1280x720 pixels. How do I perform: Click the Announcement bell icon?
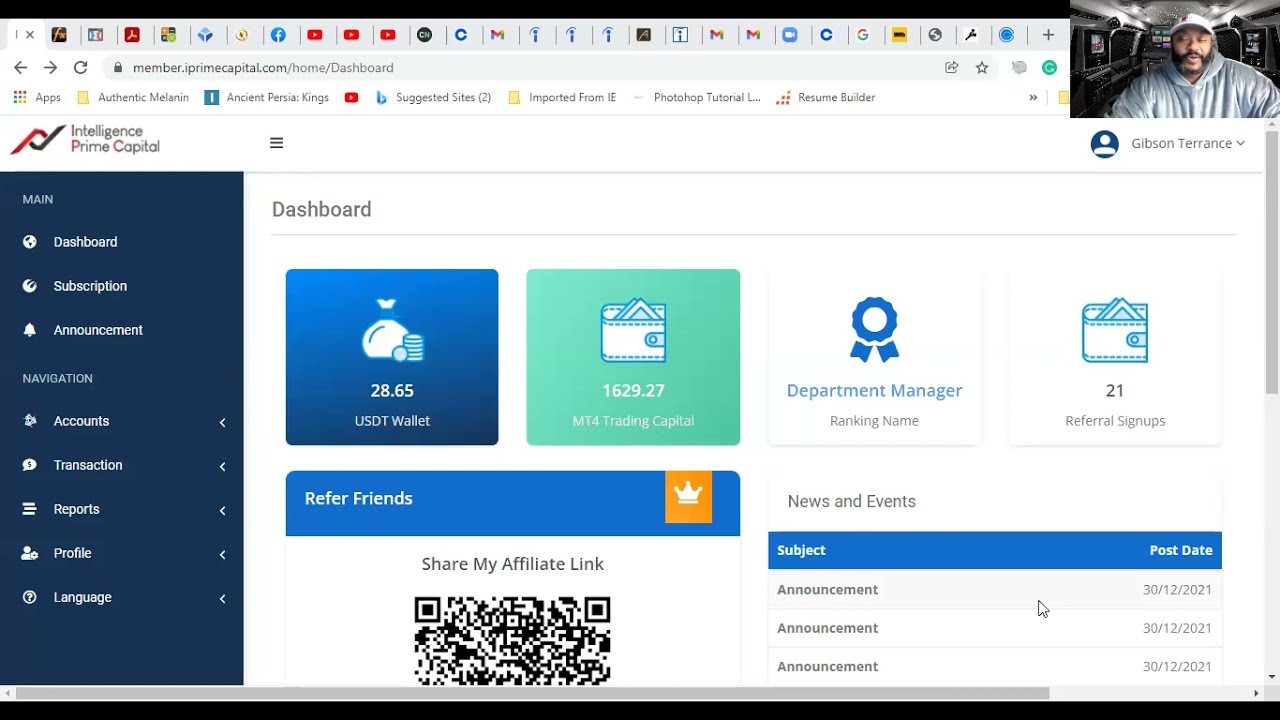30,330
